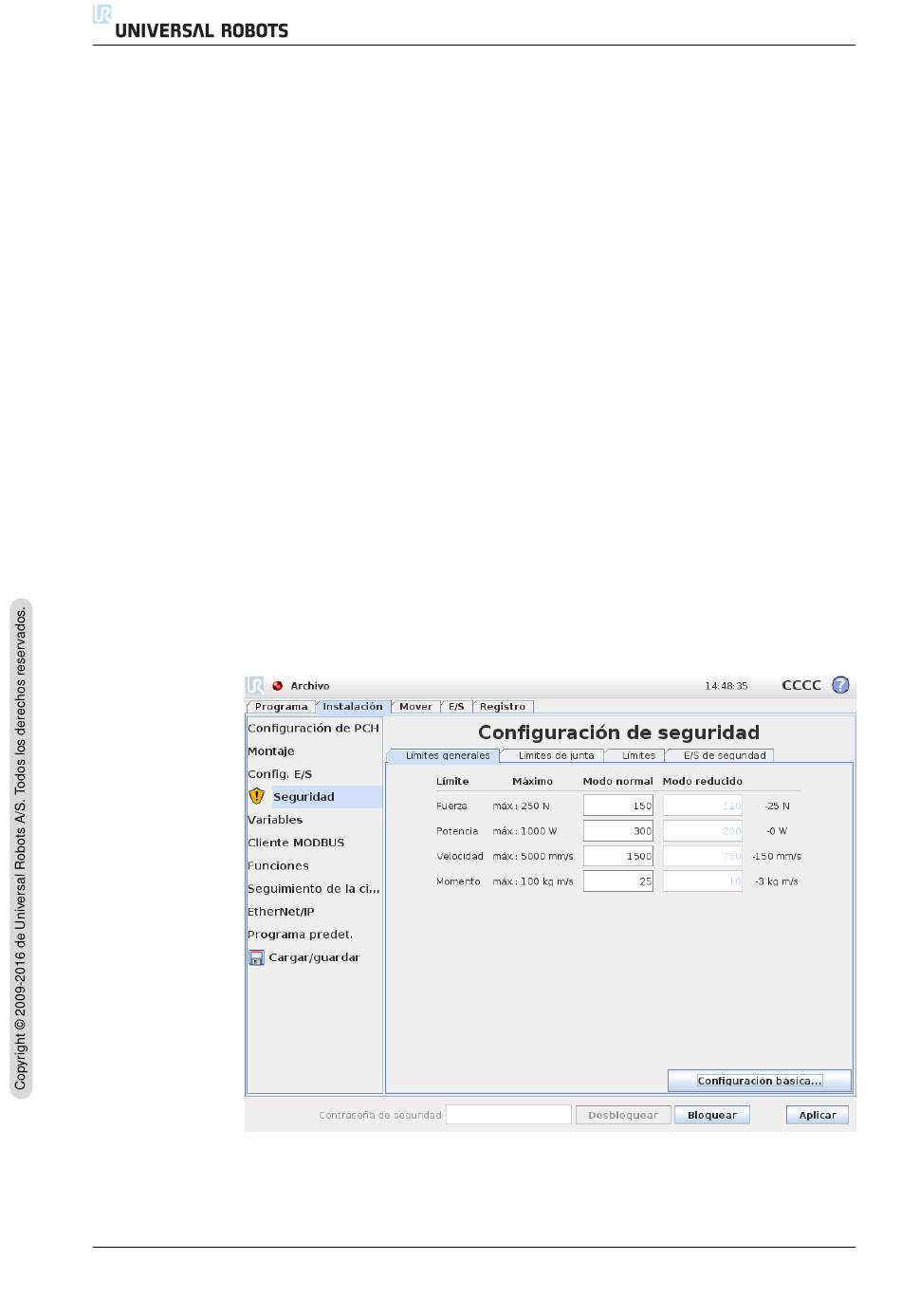Select Config. E/S in the sidebar

pyautogui.click(x=280, y=774)
